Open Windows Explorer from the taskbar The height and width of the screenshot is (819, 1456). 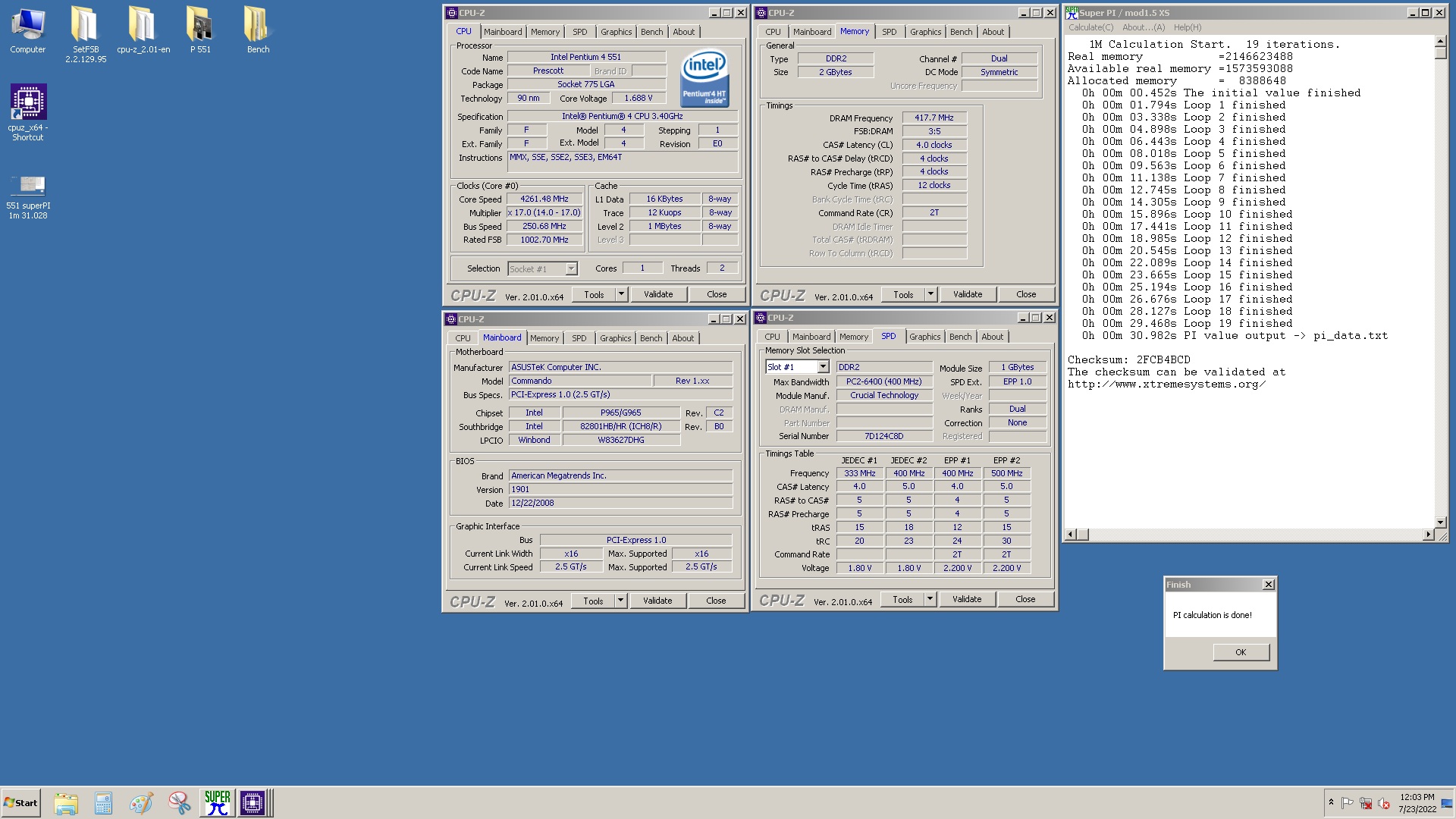(x=66, y=802)
